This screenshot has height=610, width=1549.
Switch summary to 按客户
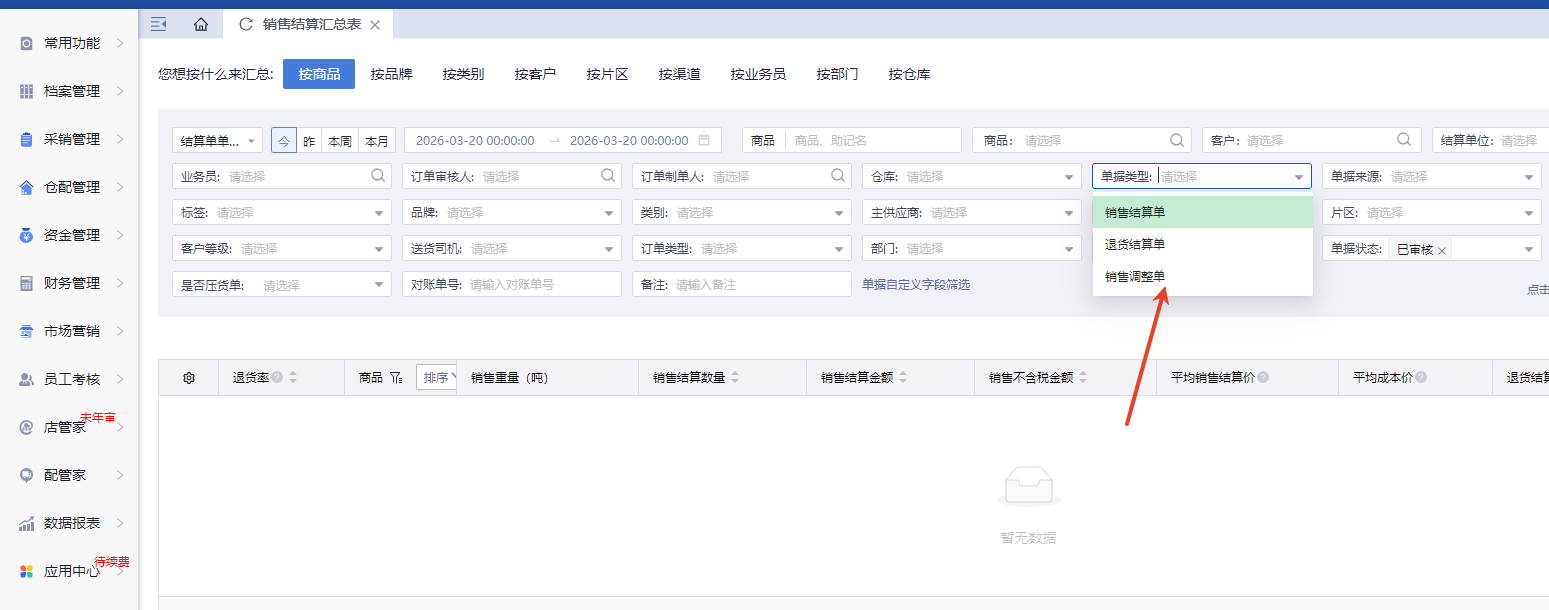coord(535,74)
